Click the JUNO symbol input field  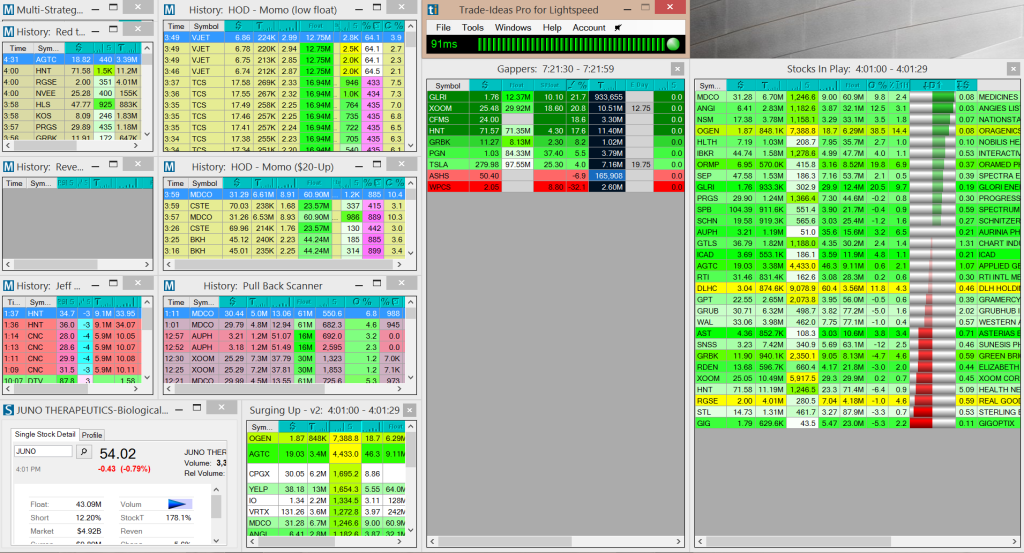[x=43, y=451]
